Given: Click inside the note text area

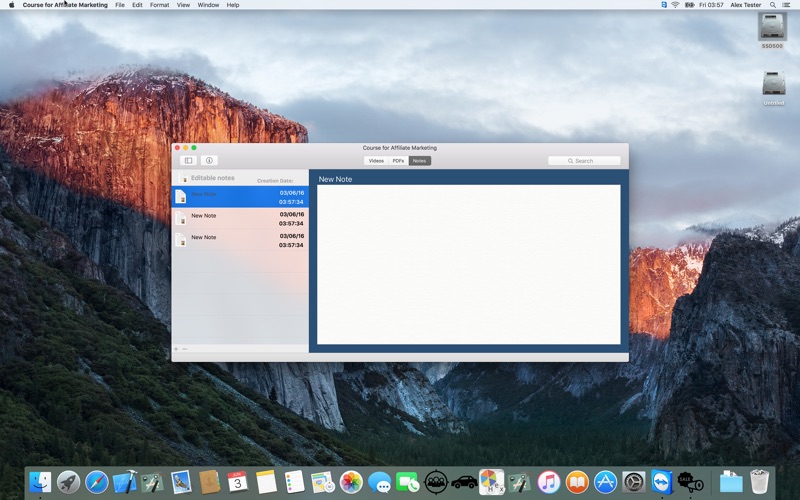Looking at the screenshot, I should [468, 265].
